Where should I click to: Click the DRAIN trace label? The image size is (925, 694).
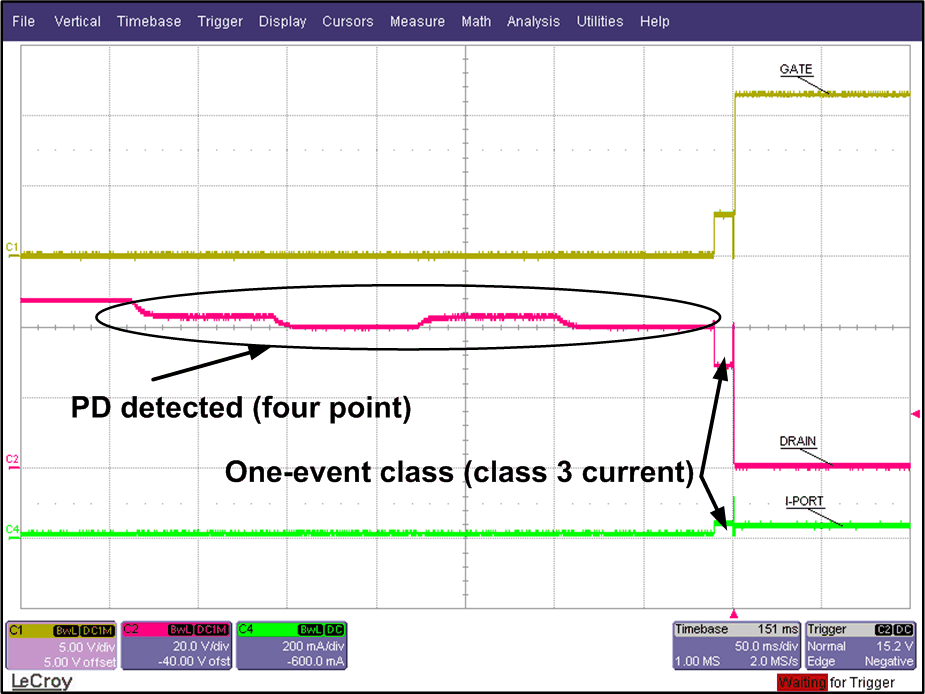coord(798,441)
